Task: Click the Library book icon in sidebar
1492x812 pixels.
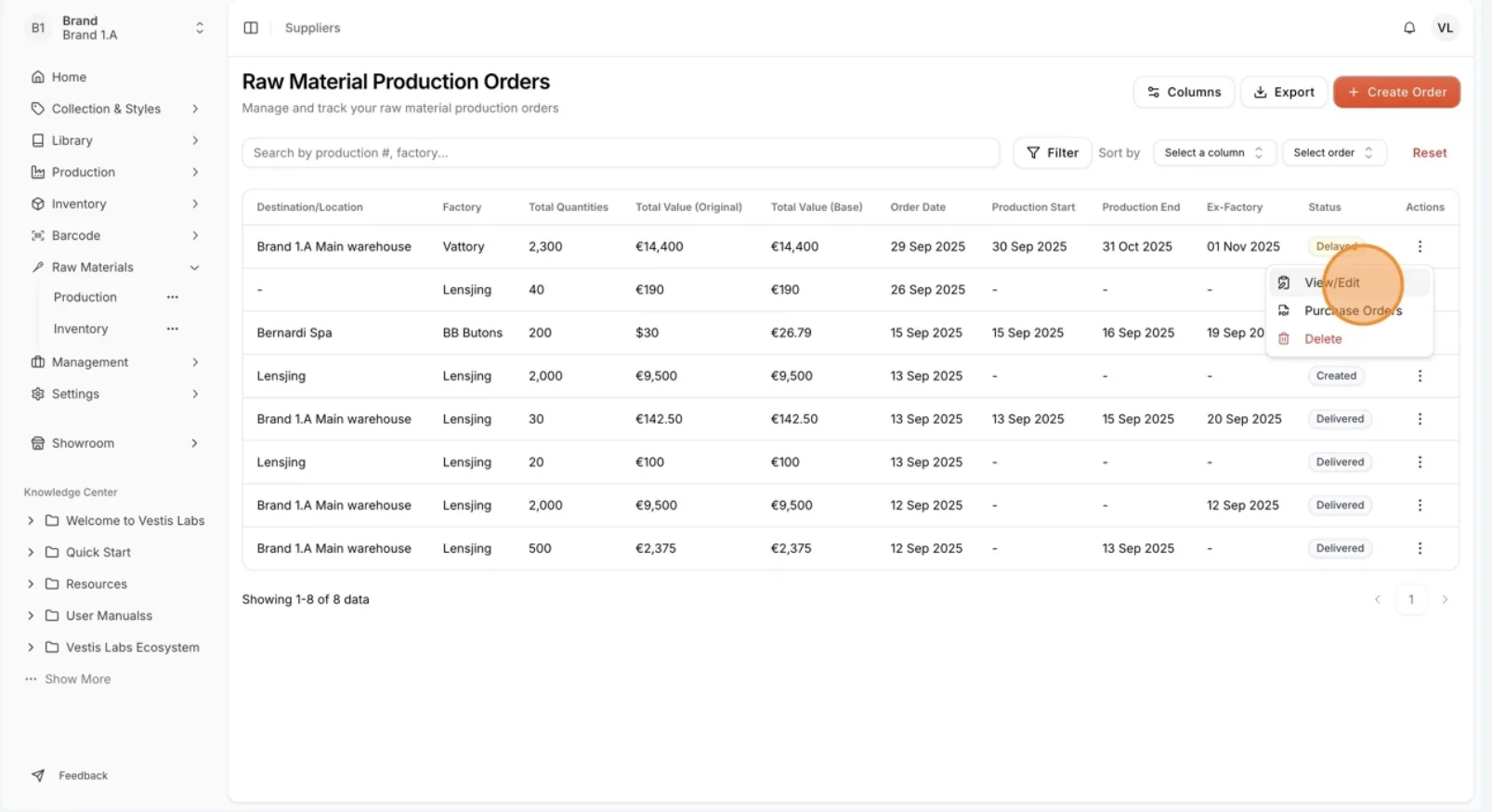Action: 38,140
